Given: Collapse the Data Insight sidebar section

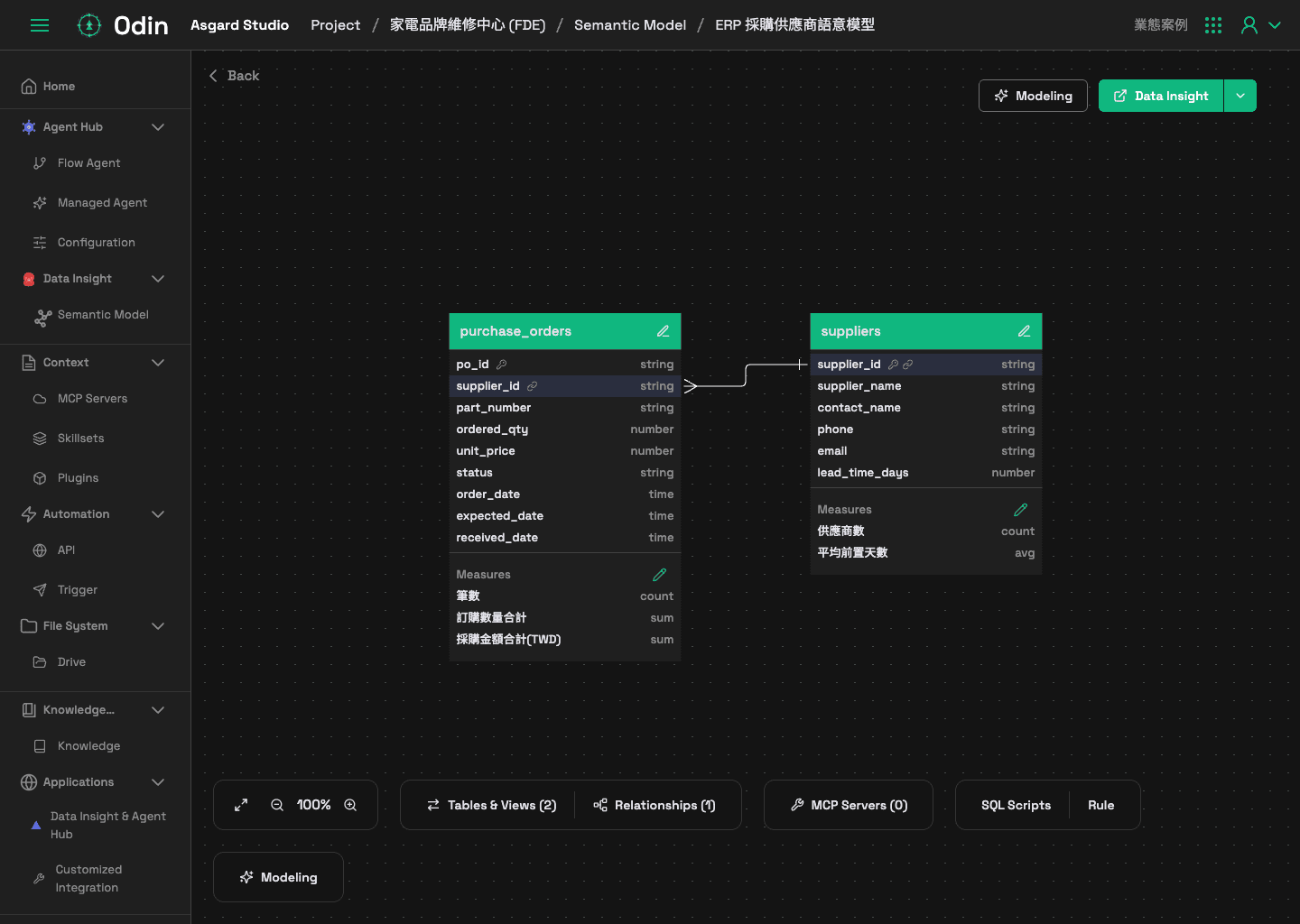Looking at the screenshot, I should [x=158, y=279].
